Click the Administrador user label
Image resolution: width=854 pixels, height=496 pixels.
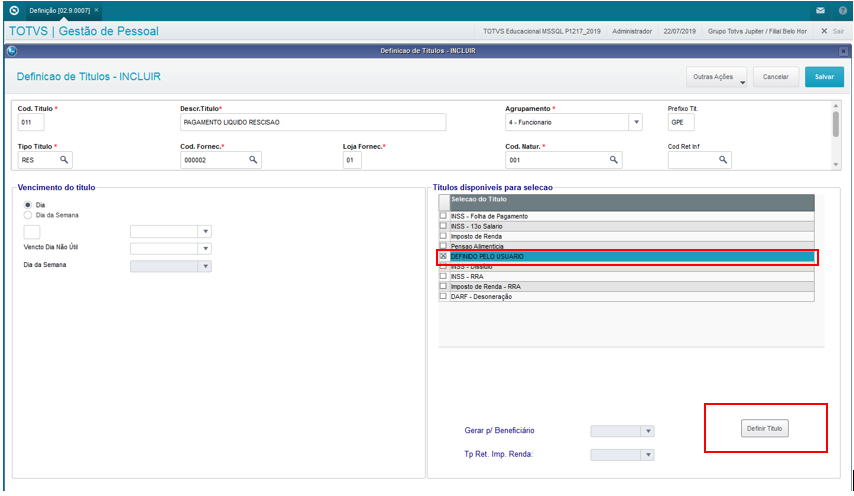[632, 31]
